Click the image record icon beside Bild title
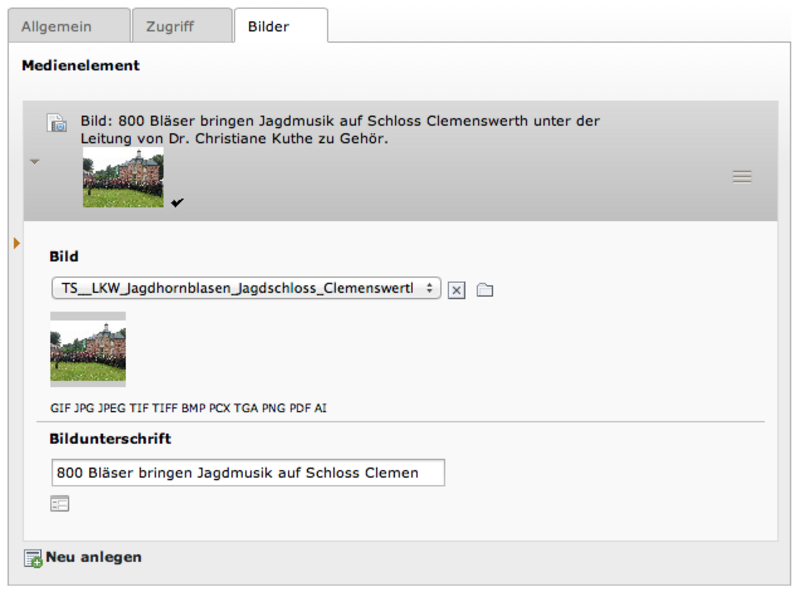 click(x=57, y=123)
